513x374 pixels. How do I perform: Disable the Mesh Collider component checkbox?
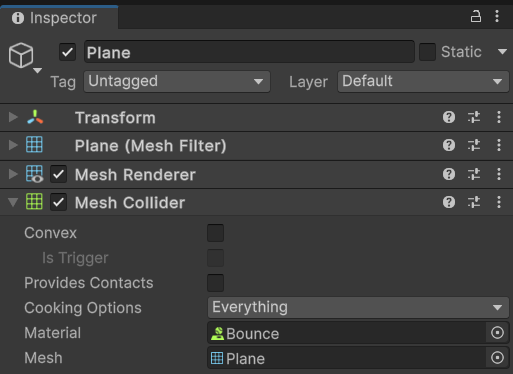(x=58, y=202)
